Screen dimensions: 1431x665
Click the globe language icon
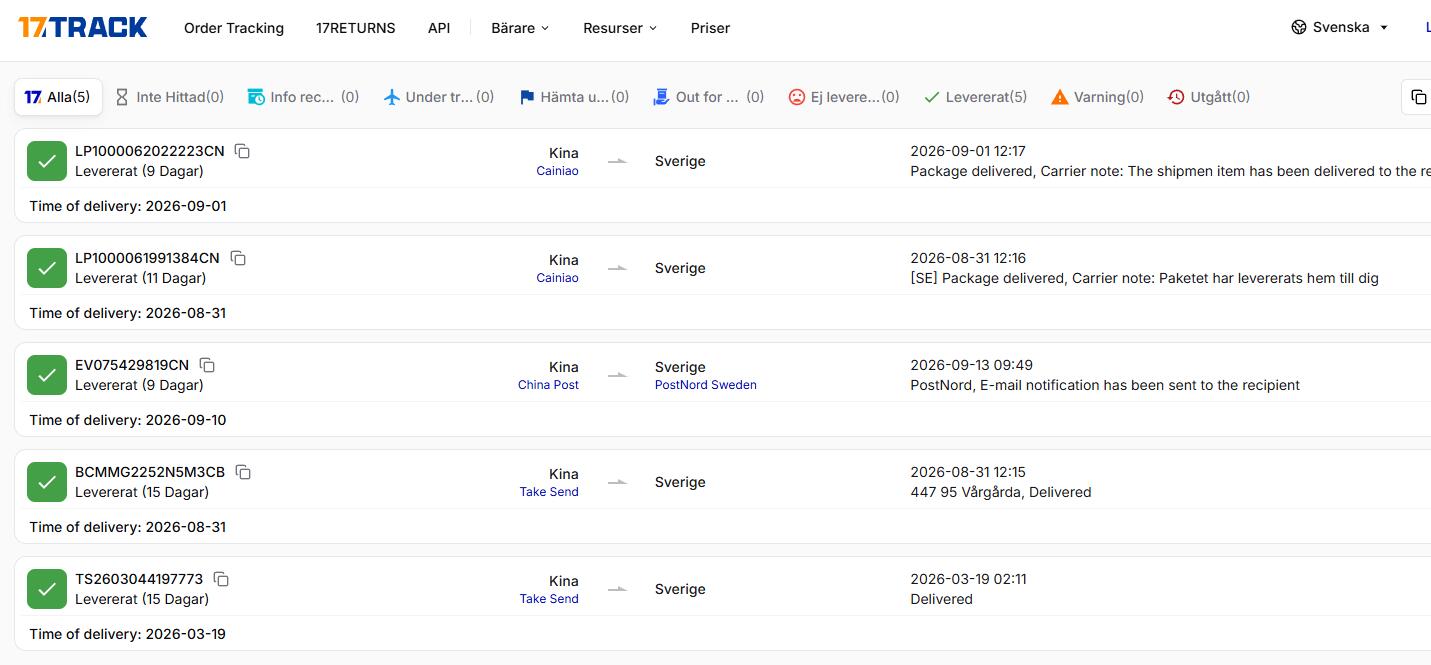coord(1299,27)
